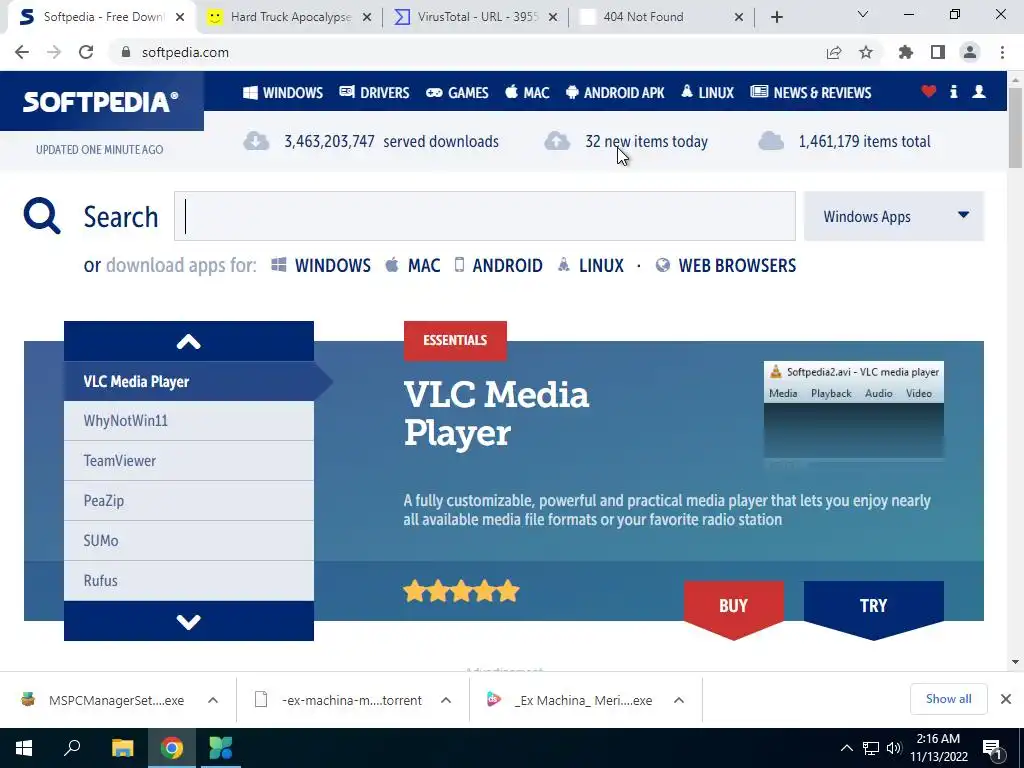Click the VLC media player screenshot thumbnail
This screenshot has width=1024, height=768.
pyautogui.click(x=854, y=410)
